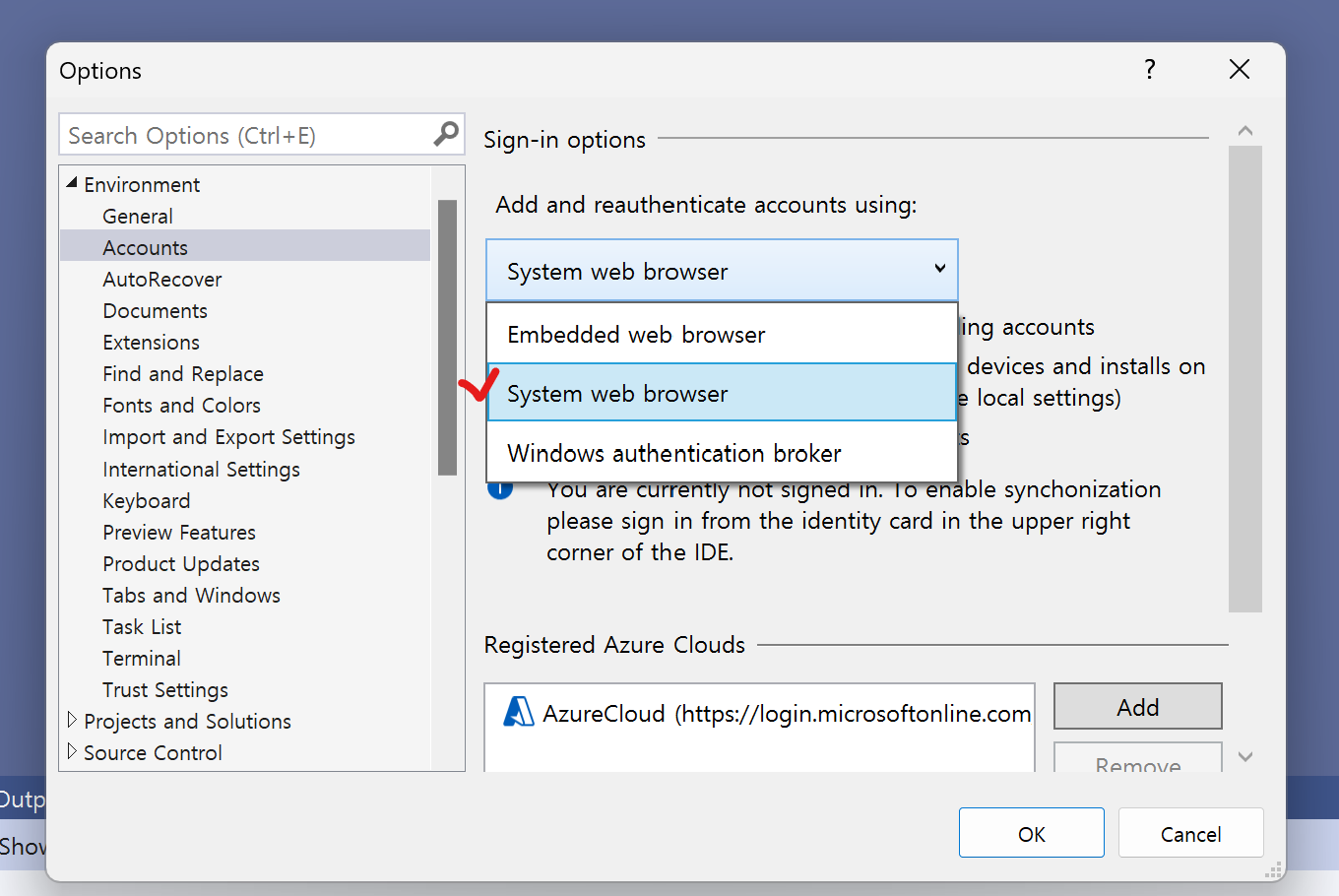This screenshot has width=1339, height=896.
Task: Click the right pane scroll down arrow
Action: (1245, 756)
